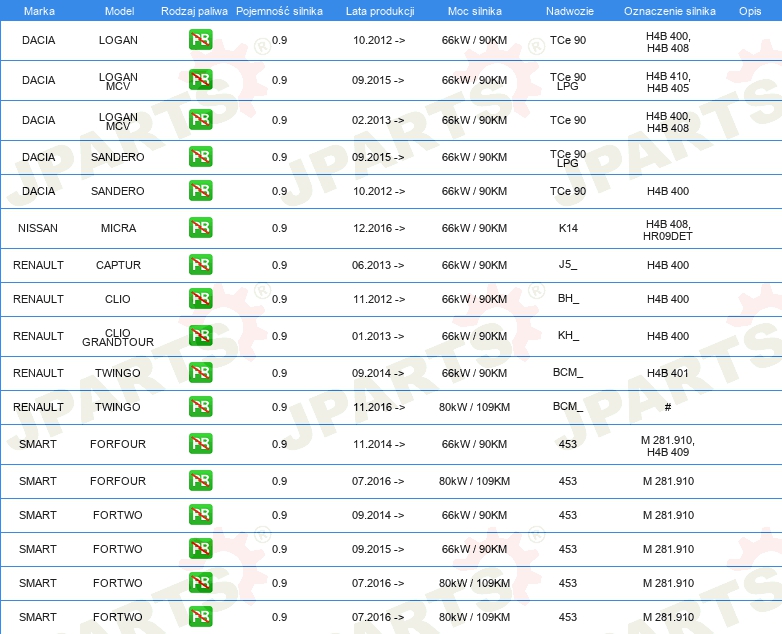Image resolution: width=782 pixels, height=634 pixels.
Task: Click the LOGAN model cell dated 10.2012
Action: click(118, 40)
